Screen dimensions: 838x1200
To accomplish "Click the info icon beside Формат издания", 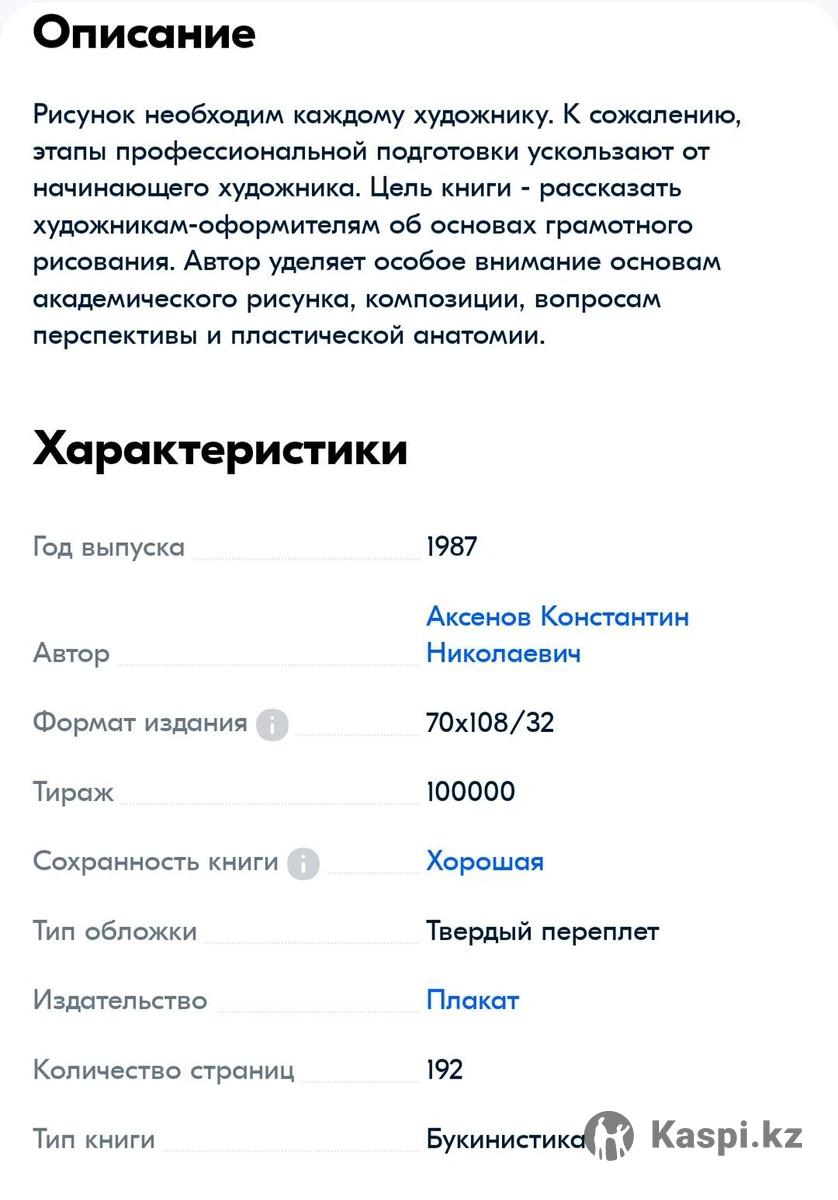I will click(272, 724).
